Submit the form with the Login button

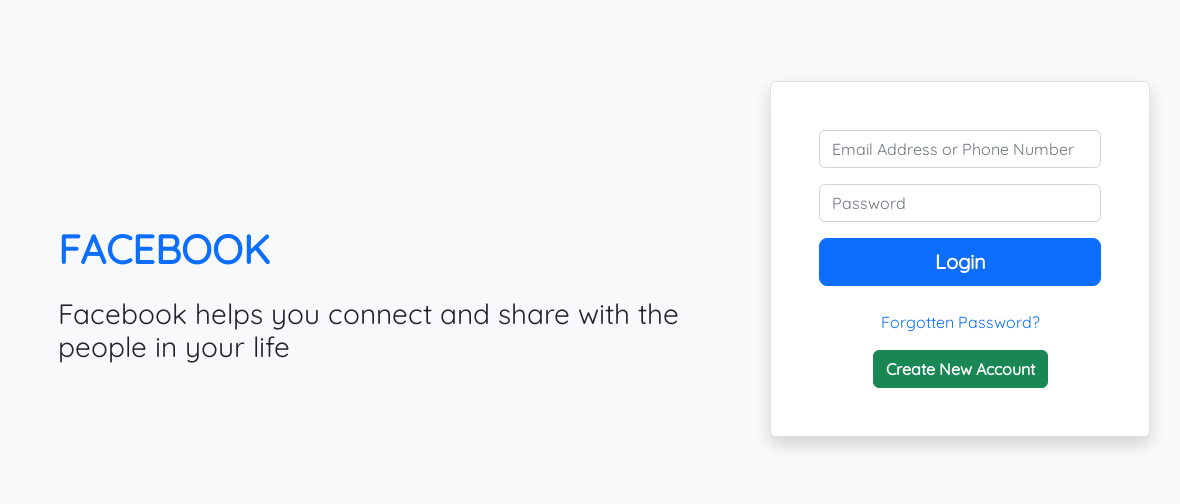coord(960,262)
